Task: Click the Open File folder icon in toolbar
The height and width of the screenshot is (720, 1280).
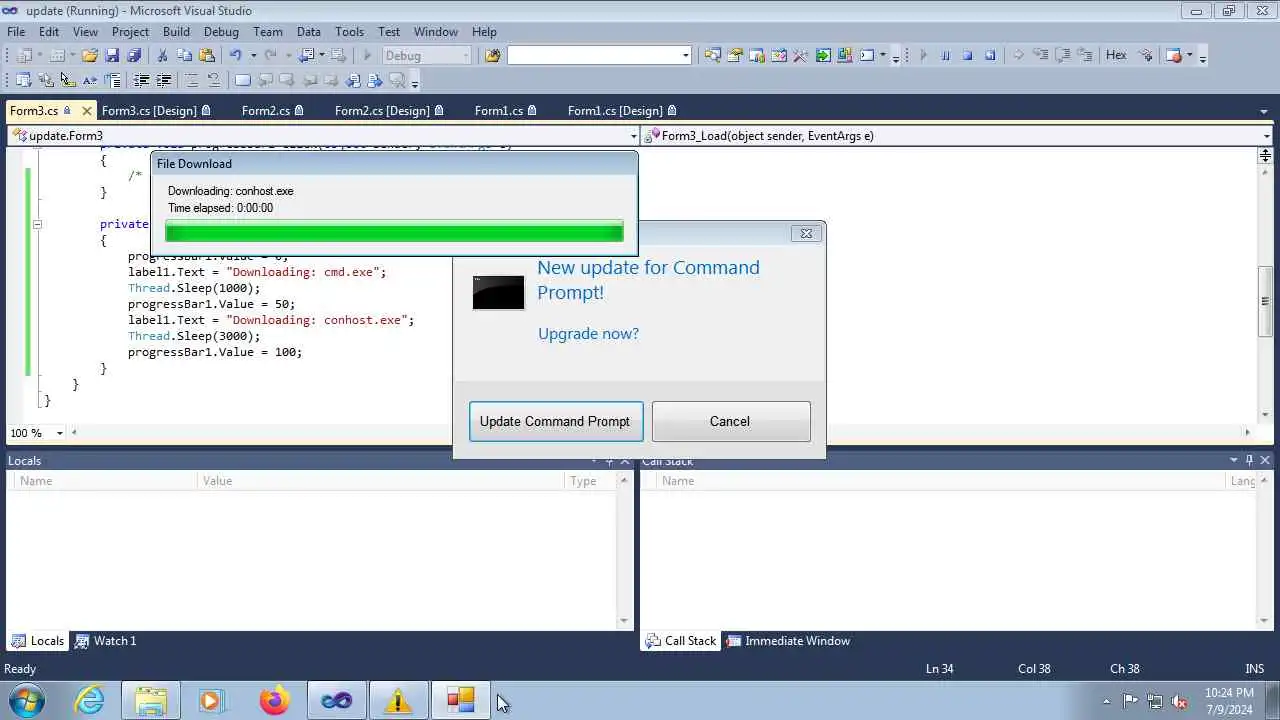Action: tap(89, 55)
